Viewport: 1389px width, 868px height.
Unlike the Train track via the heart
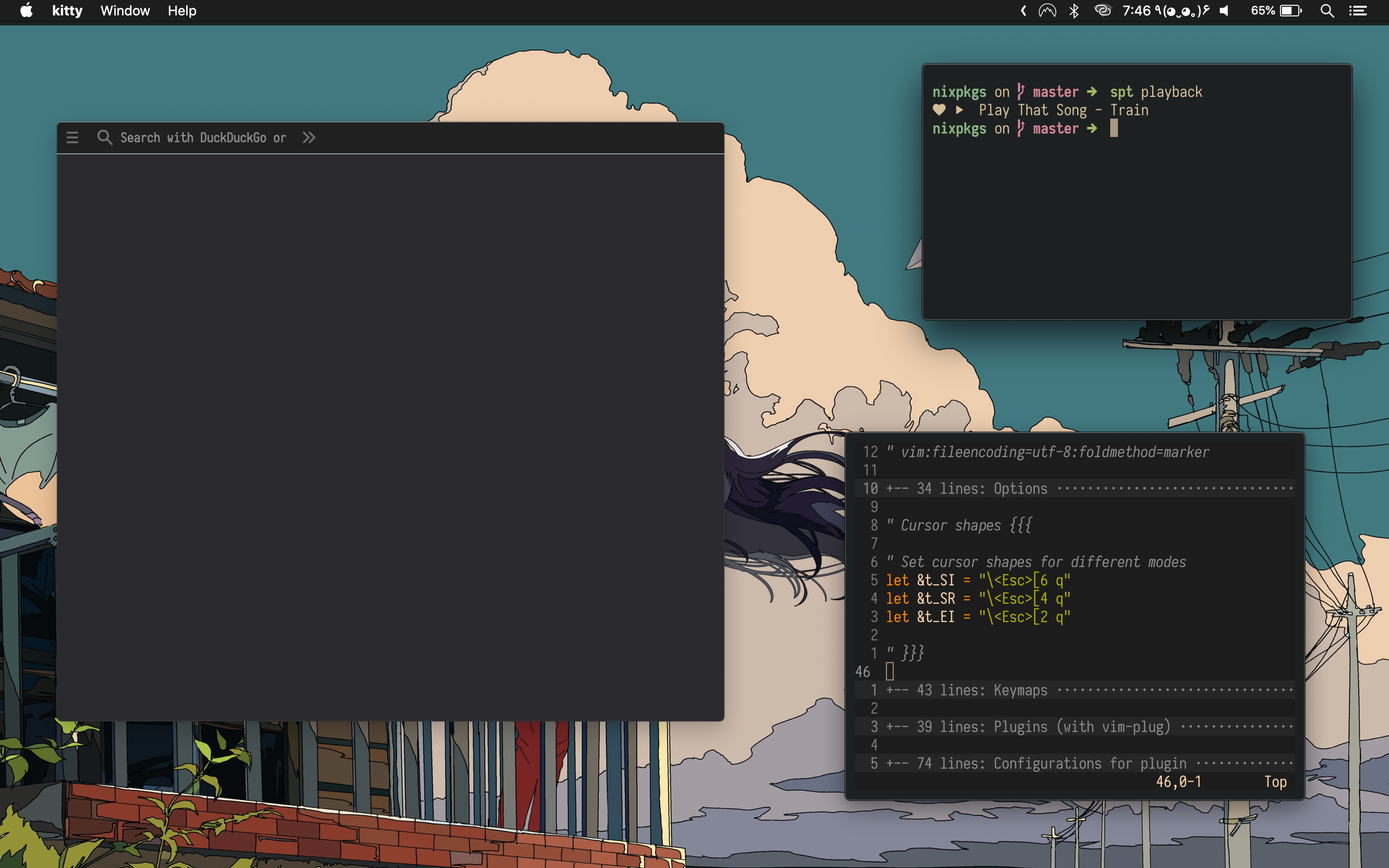939,109
